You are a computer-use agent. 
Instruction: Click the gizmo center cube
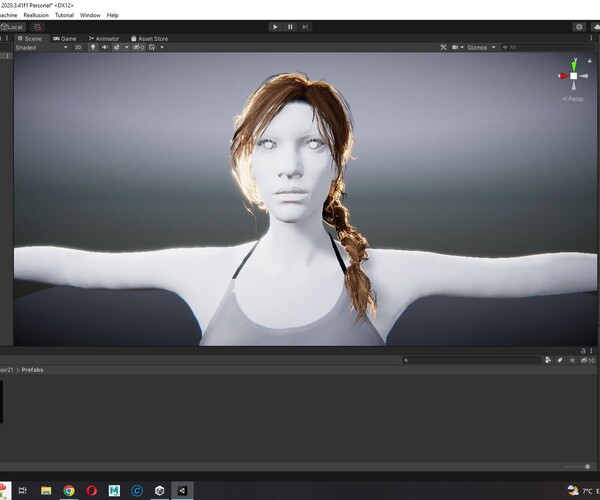tap(574, 76)
